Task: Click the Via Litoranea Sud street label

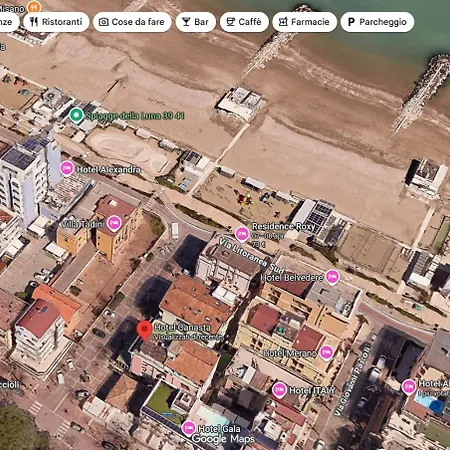Action: [x=252, y=255]
